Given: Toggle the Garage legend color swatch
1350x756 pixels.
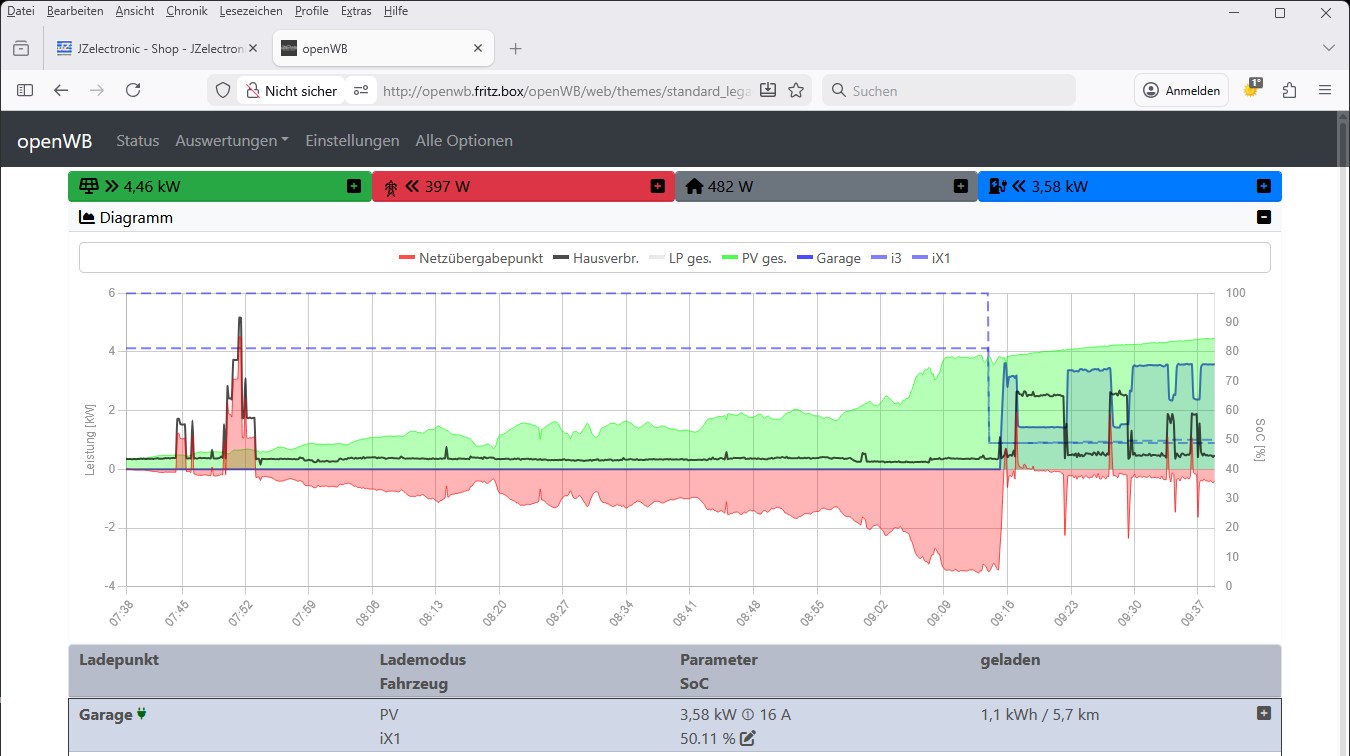Looking at the screenshot, I should (x=805, y=258).
